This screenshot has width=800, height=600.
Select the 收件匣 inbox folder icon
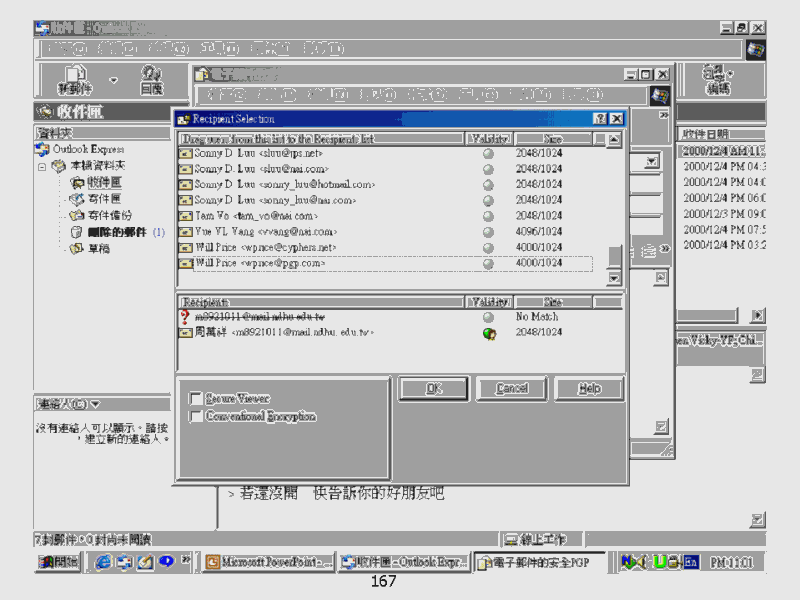coord(78,182)
